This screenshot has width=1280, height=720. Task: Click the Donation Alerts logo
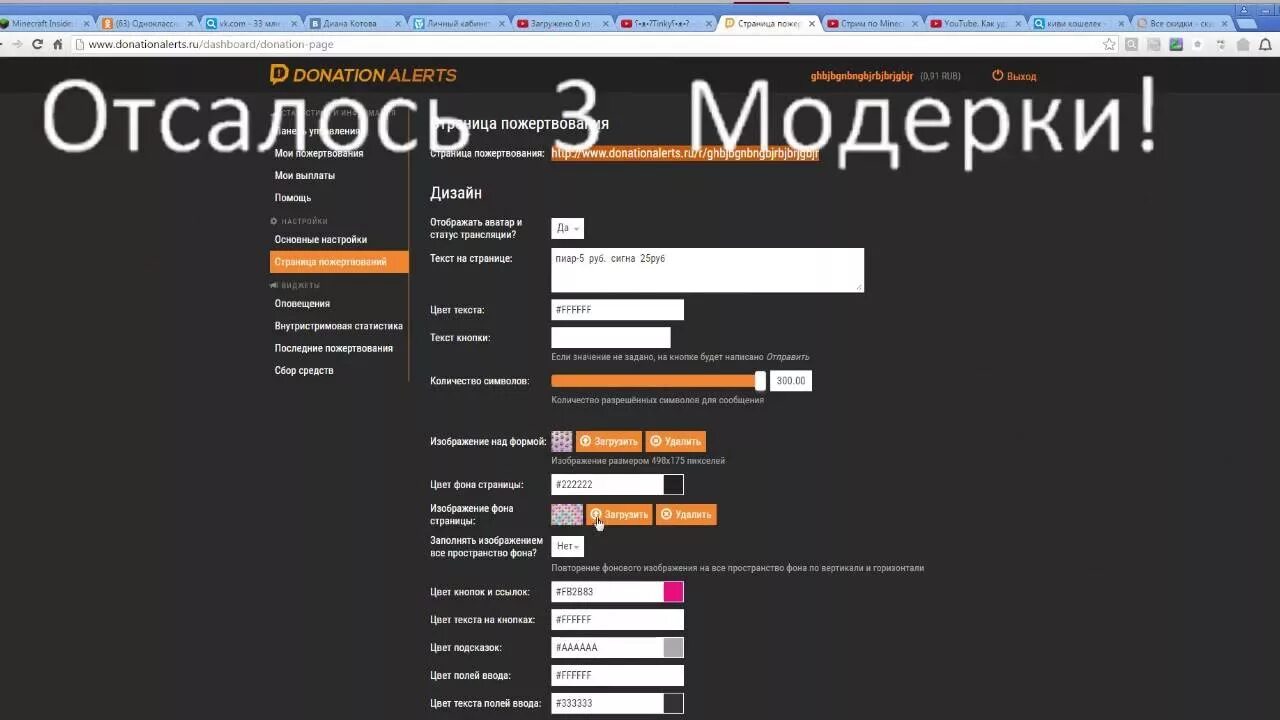tap(363, 75)
